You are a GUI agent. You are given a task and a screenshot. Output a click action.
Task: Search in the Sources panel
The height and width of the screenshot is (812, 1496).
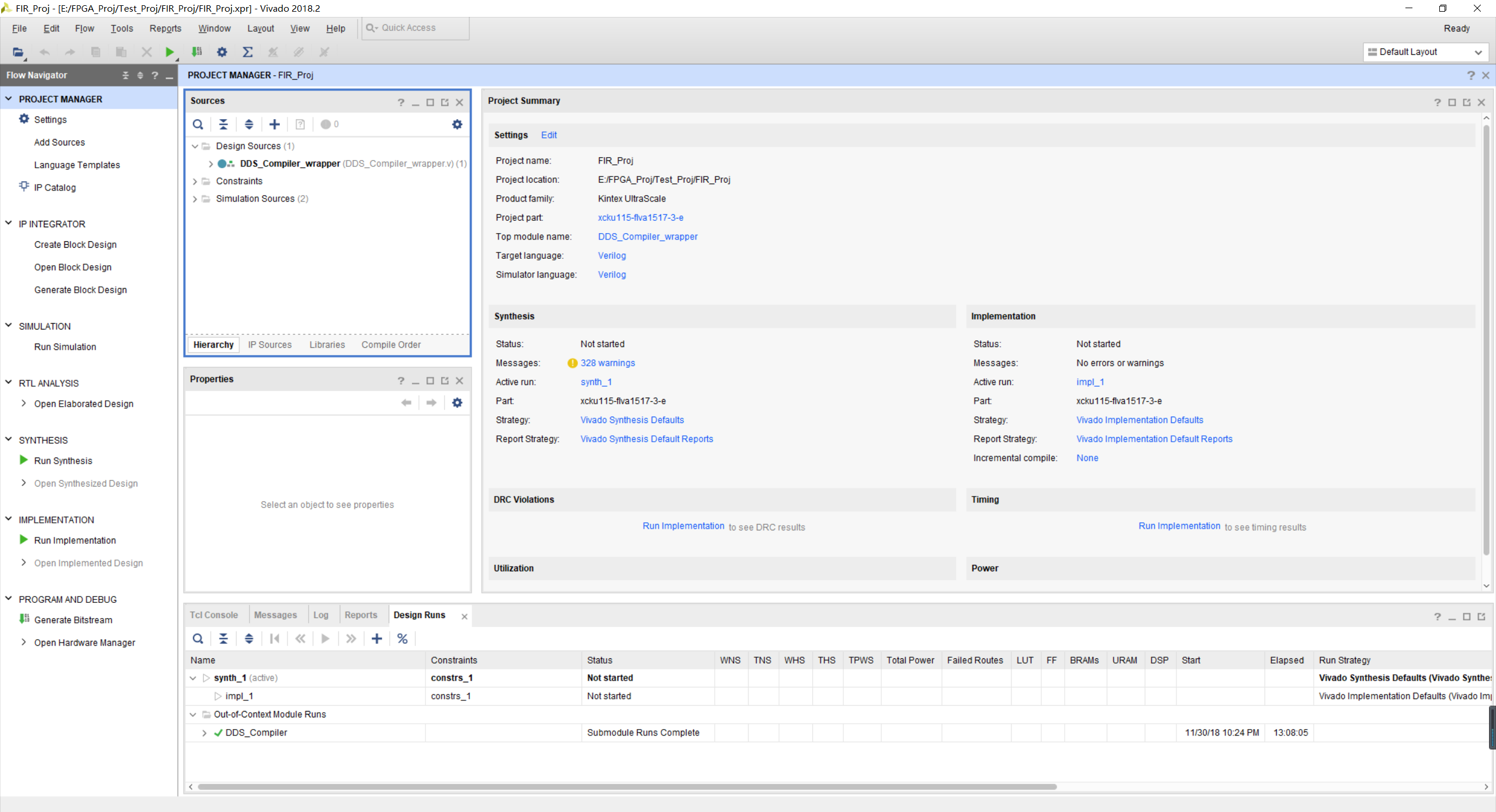click(x=198, y=124)
